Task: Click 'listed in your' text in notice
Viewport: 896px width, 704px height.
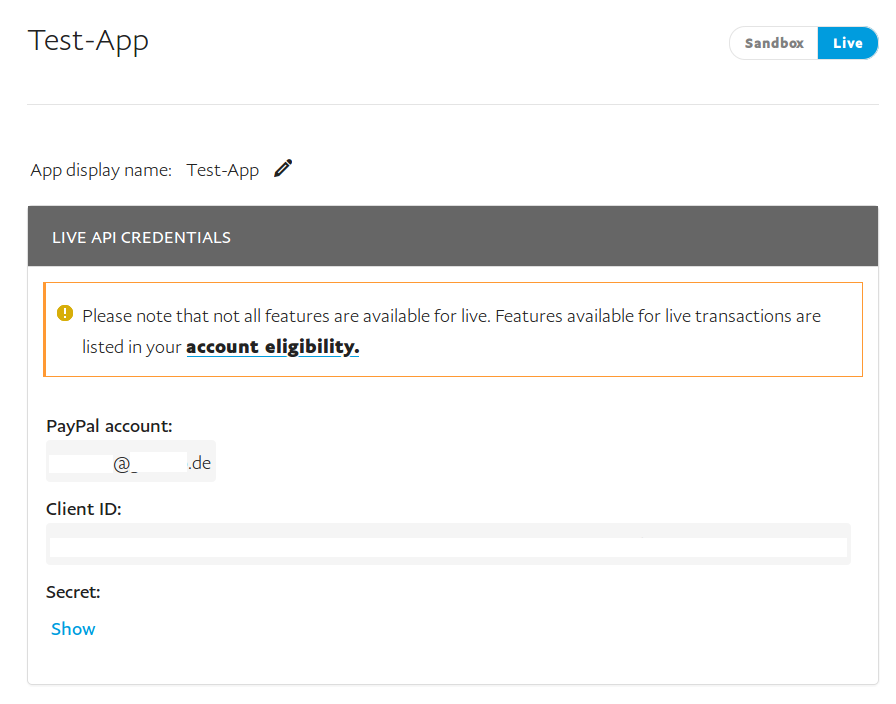Action: 132,347
